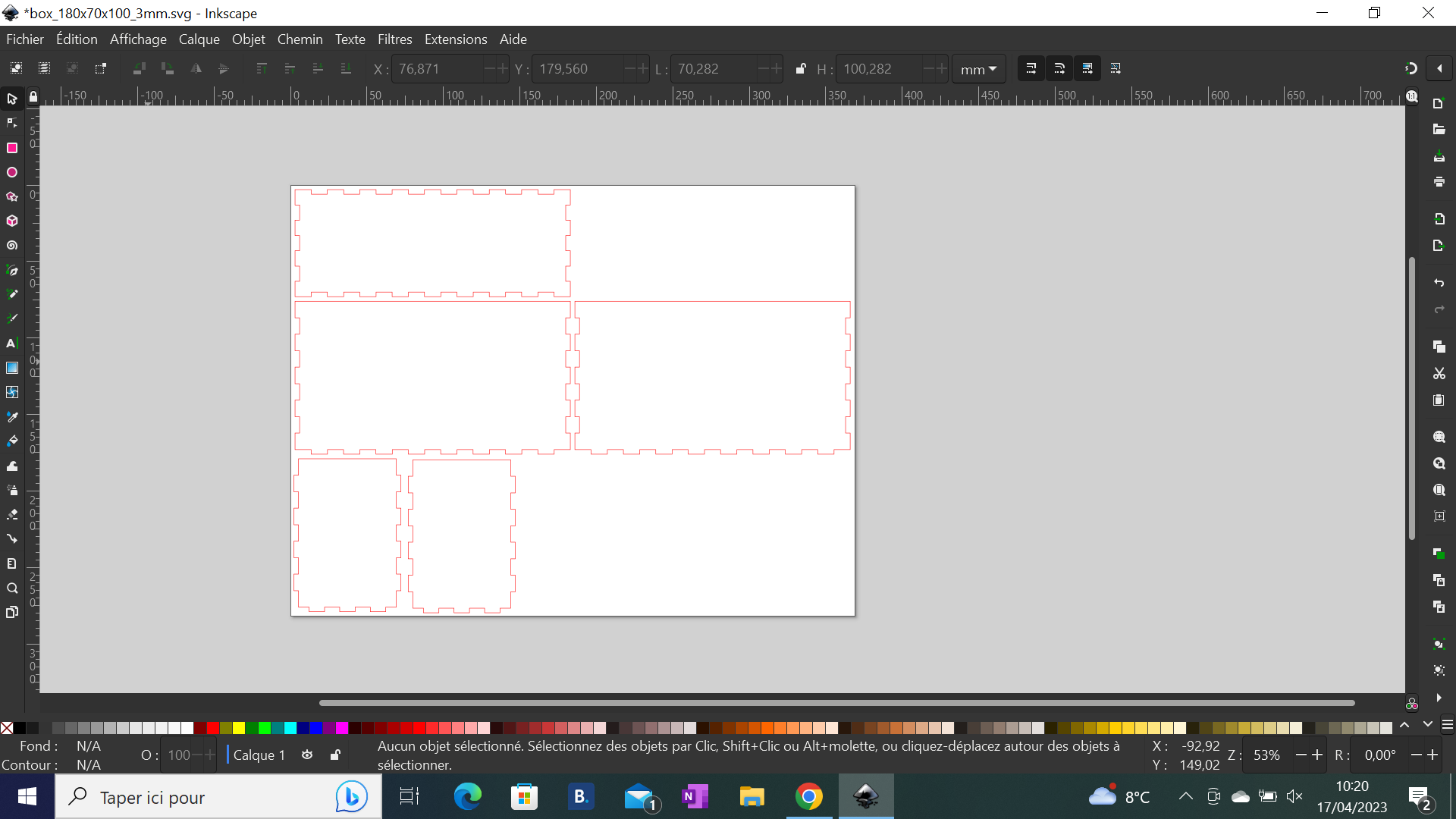Viewport: 1456px width, 819px height.
Task: Click the Cut scissors icon
Action: [1439, 374]
